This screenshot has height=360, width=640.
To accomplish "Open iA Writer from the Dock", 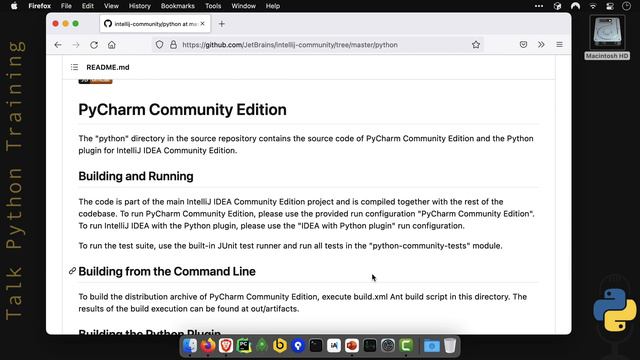I will click(x=334, y=346).
